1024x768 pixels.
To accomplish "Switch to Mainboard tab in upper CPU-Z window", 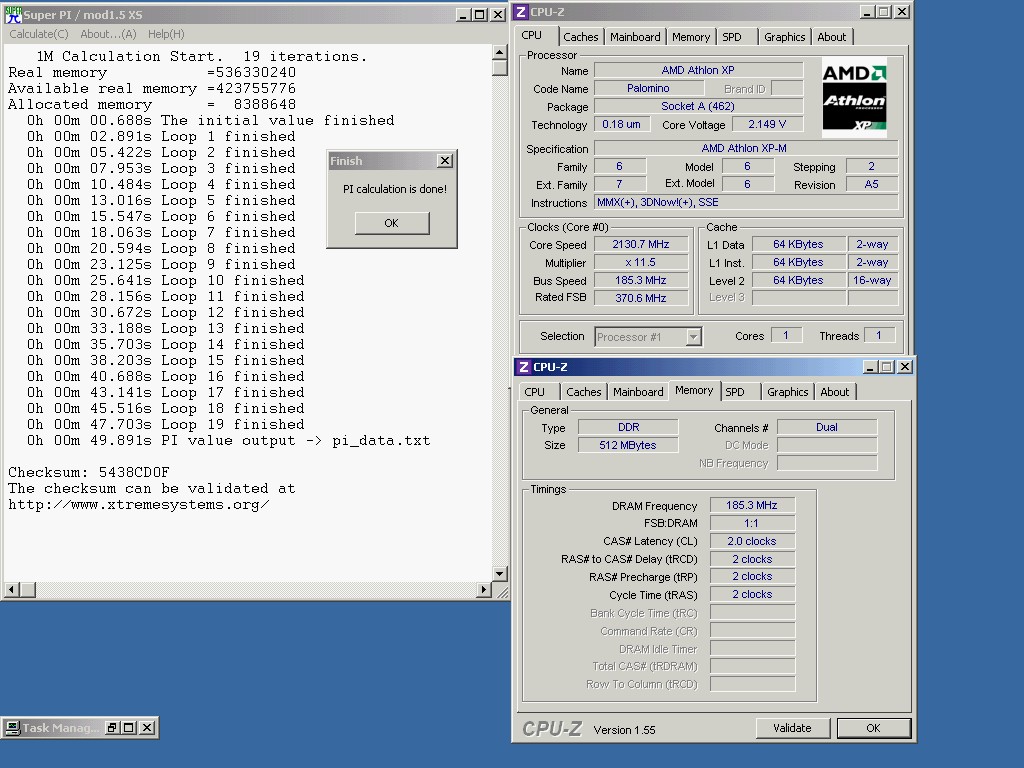I will point(635,37).
